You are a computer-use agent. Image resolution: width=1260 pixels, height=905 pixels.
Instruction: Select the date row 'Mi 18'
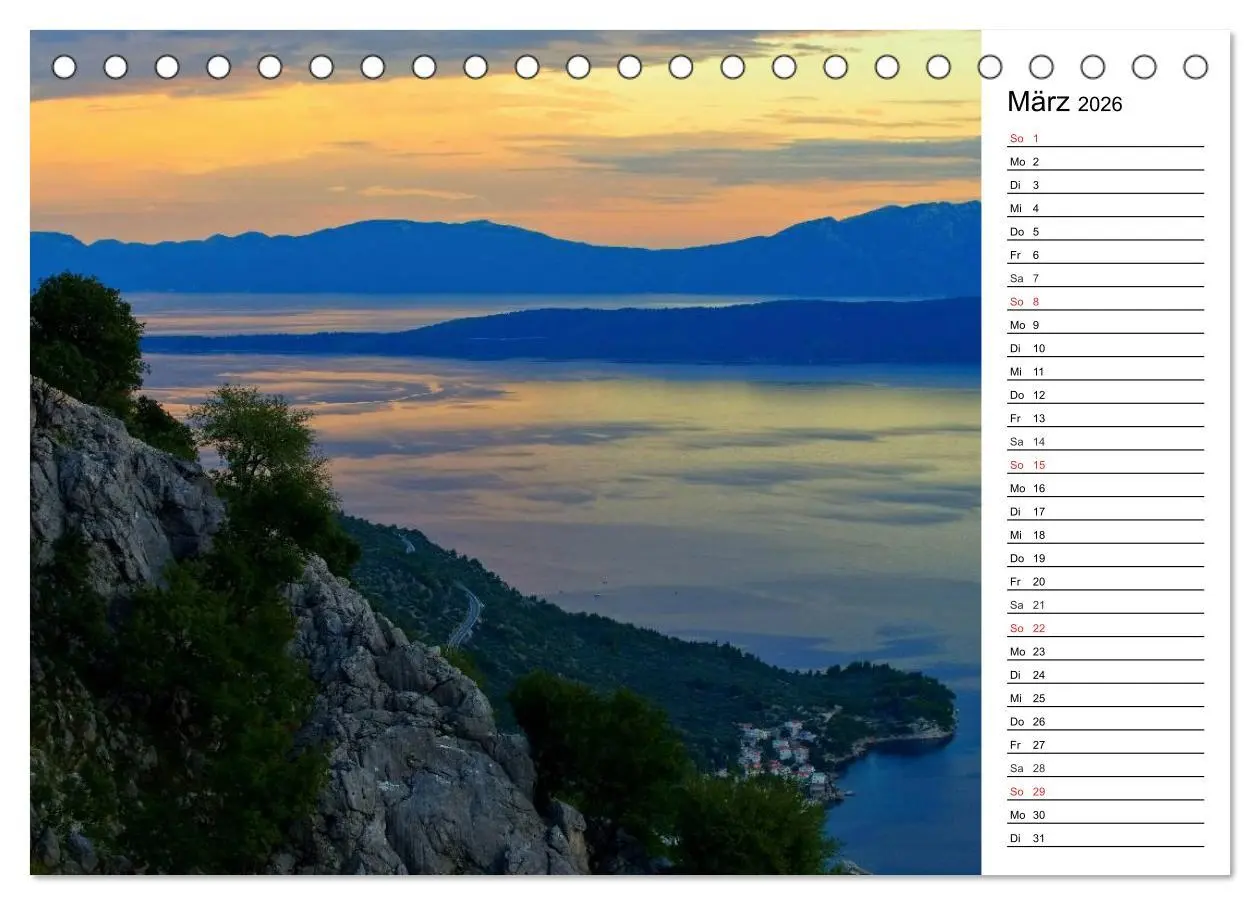click(1105, 535)
